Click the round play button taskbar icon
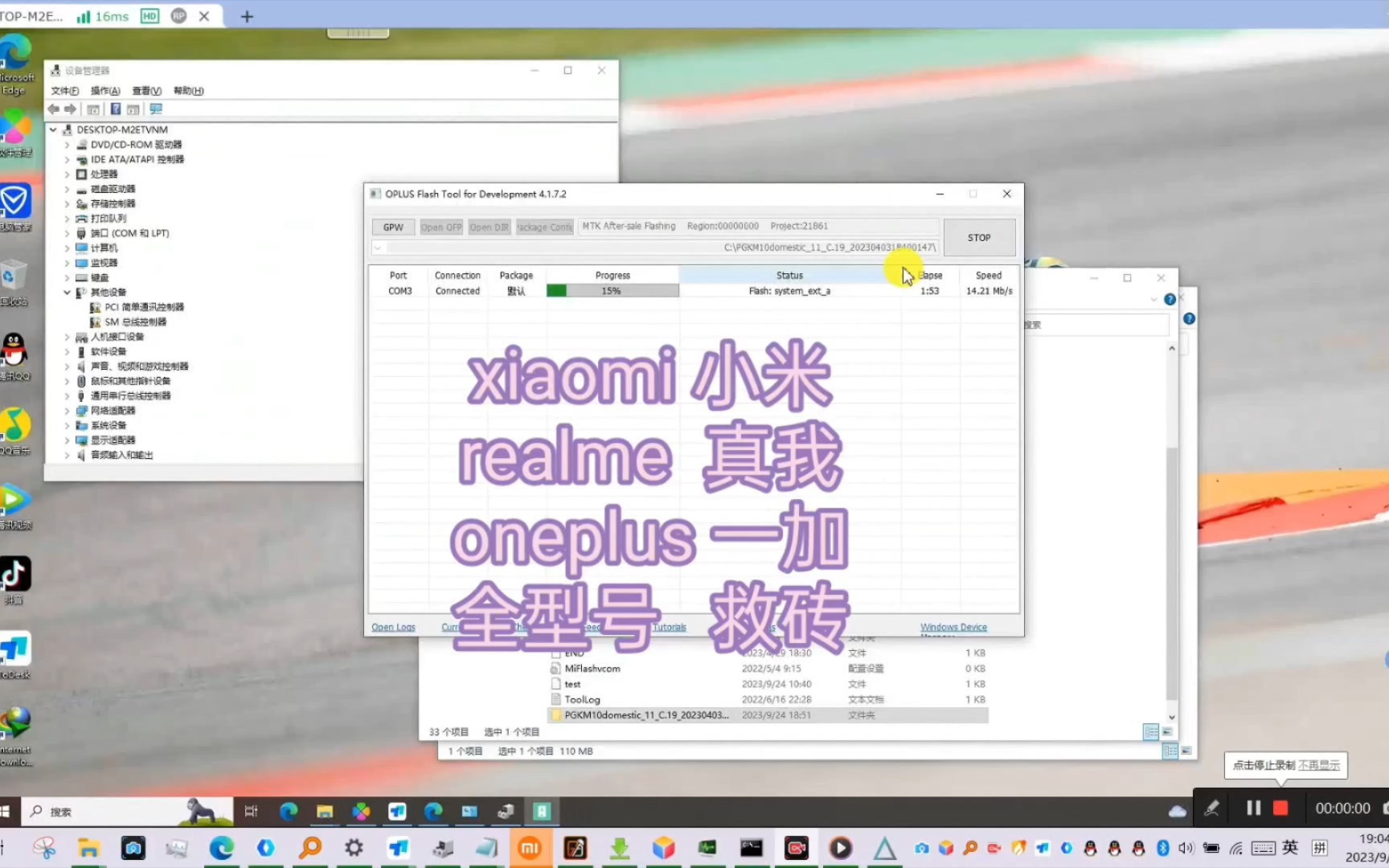The height and width of the screenshot is (868, 1389). [841, 848]
